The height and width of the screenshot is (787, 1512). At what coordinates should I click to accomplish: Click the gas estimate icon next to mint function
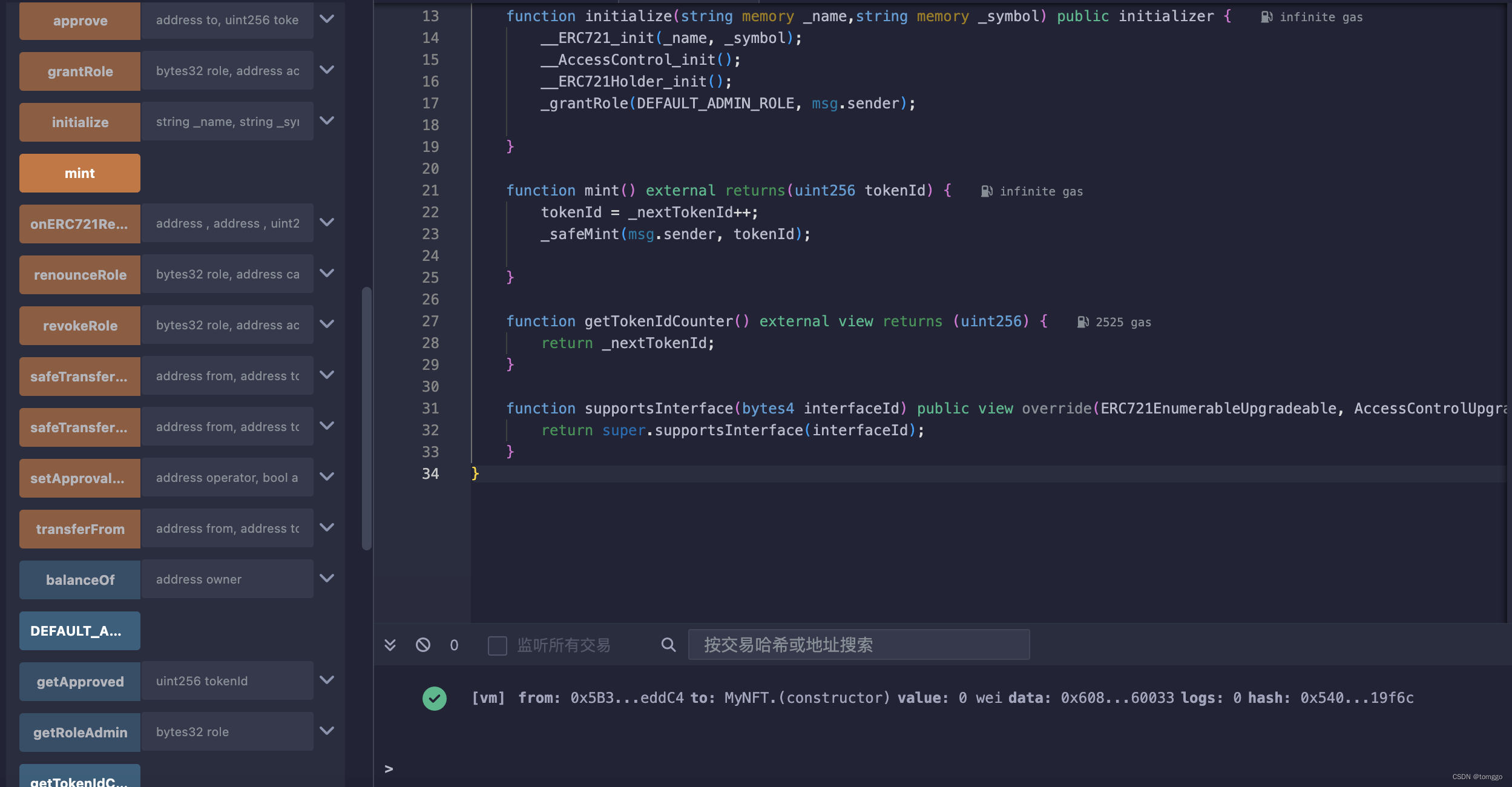pyautogui.click(x=987, y=191)
